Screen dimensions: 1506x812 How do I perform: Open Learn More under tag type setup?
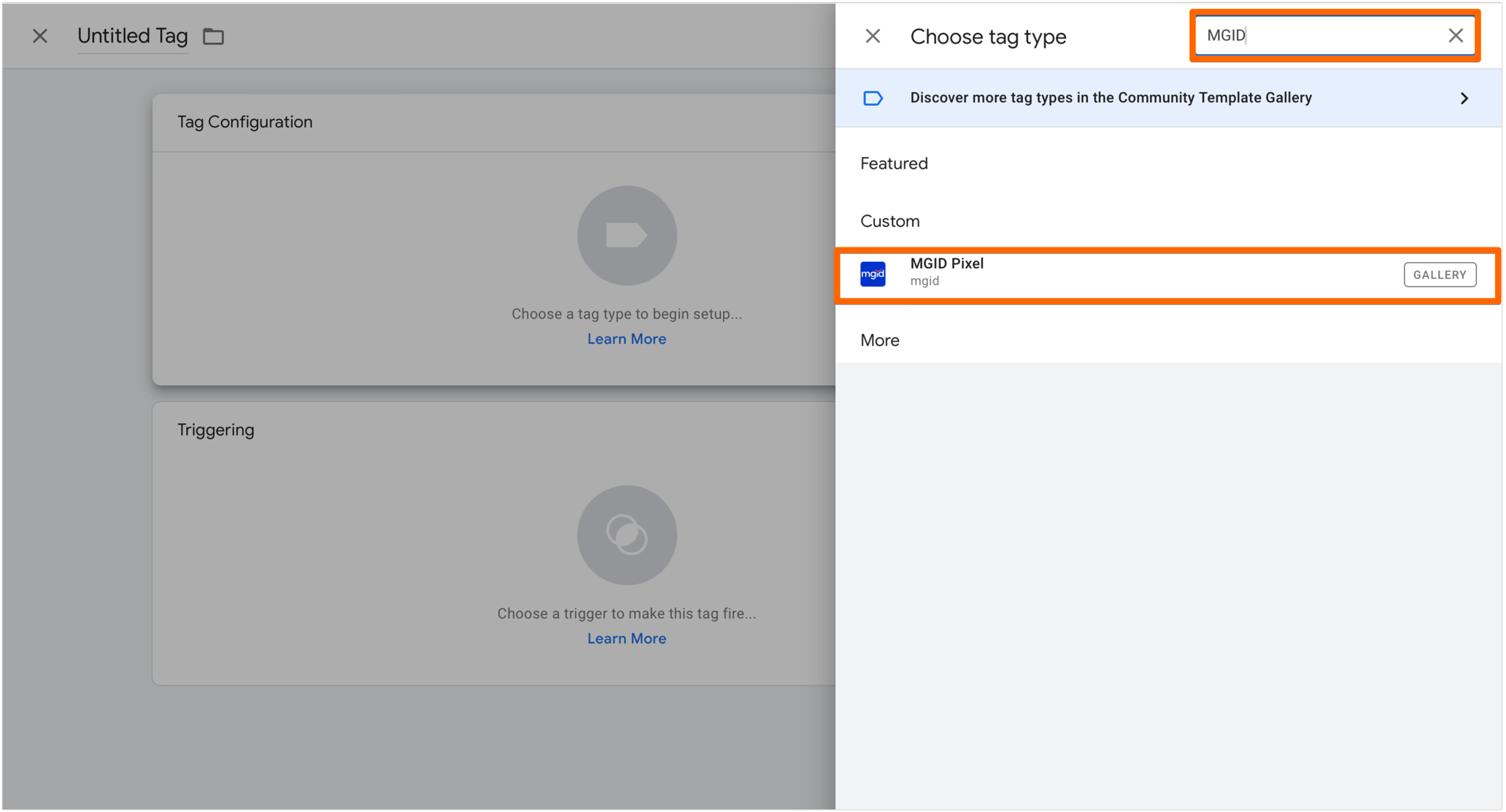pos(626,339)
